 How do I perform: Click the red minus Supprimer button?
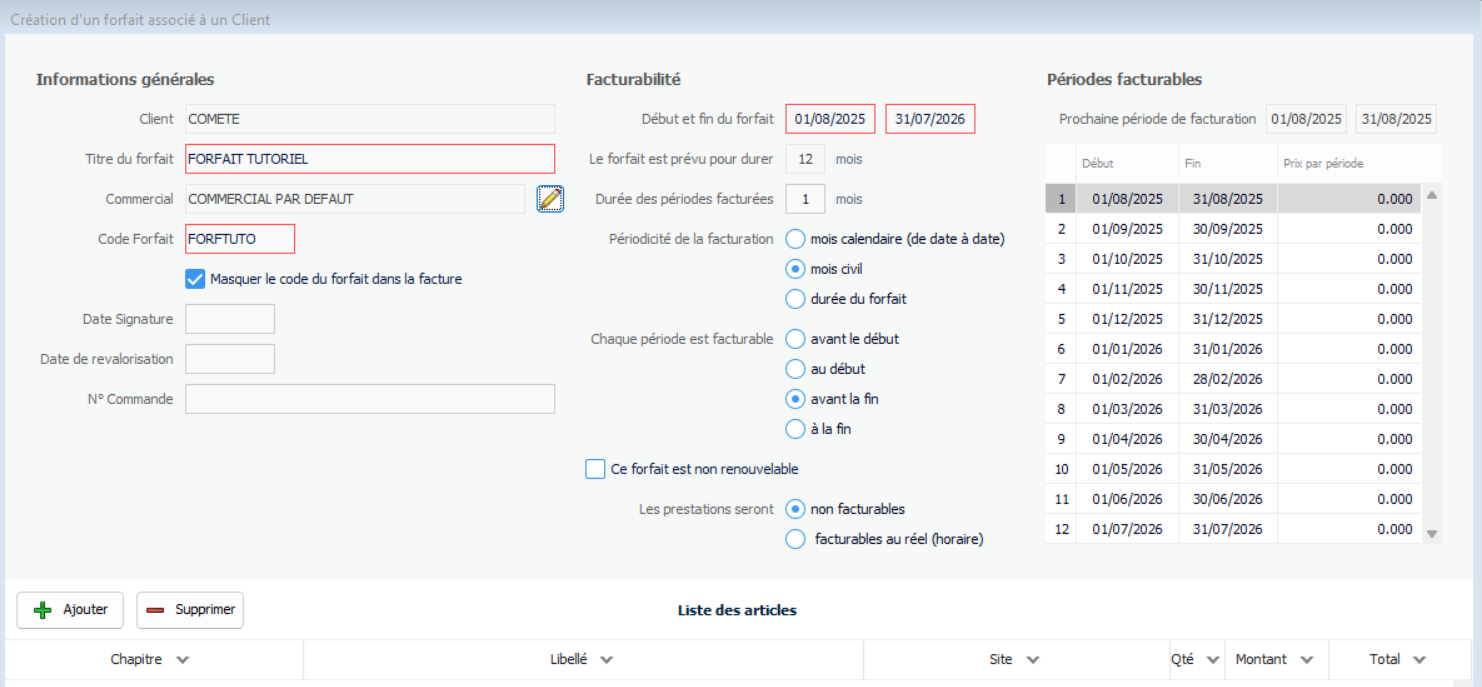[x=190, y=610]
